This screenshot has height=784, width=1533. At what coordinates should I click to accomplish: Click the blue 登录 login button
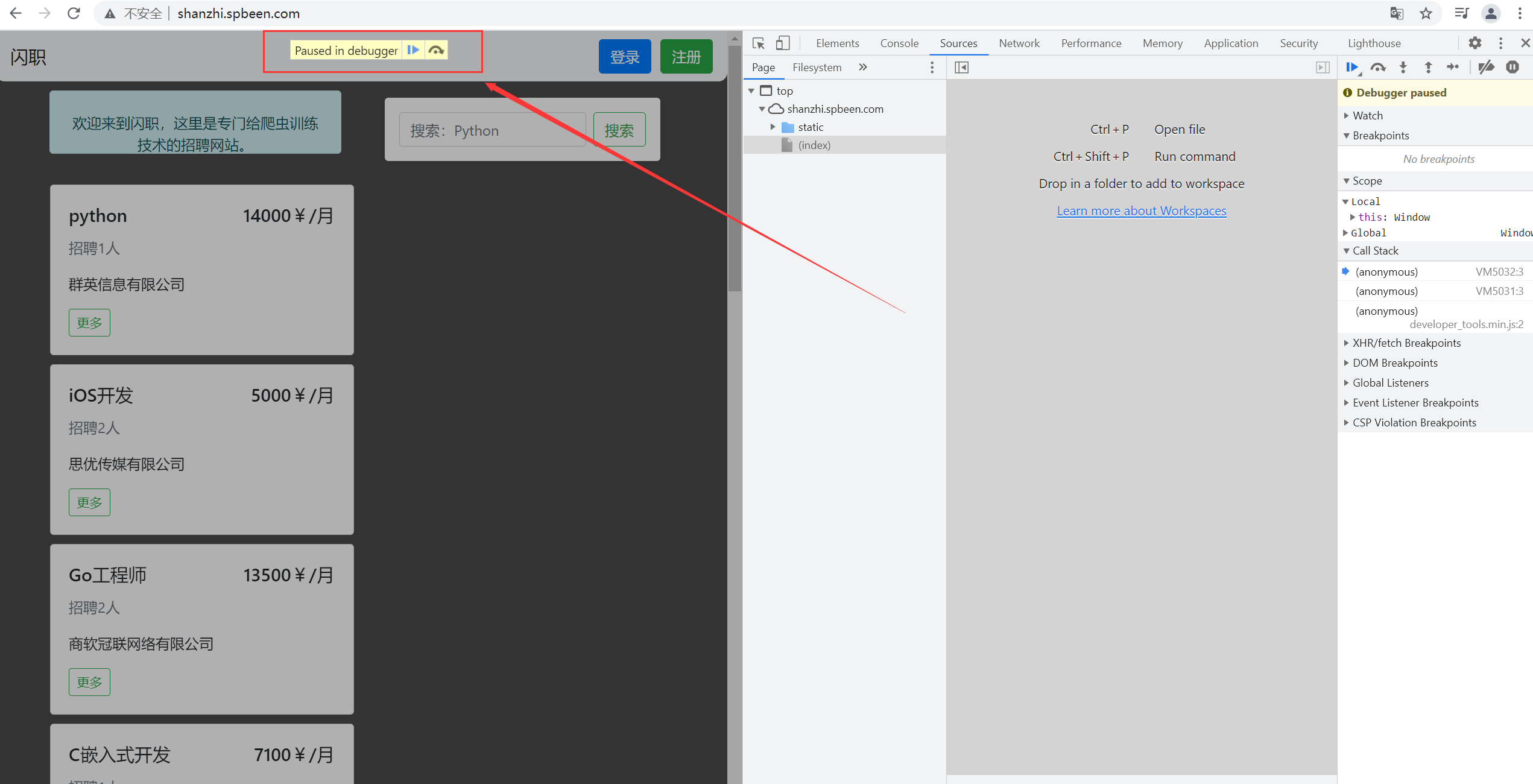[x=624, y=57]
